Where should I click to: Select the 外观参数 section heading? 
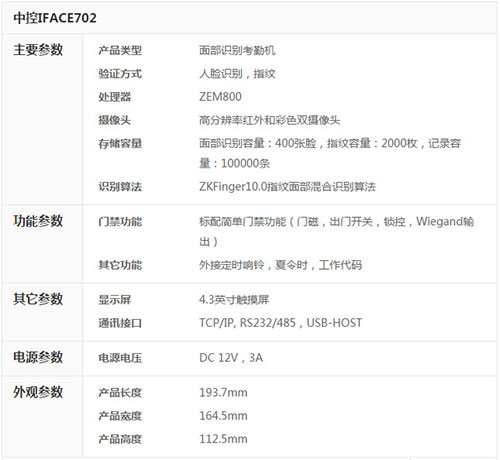tap(38, 392)
